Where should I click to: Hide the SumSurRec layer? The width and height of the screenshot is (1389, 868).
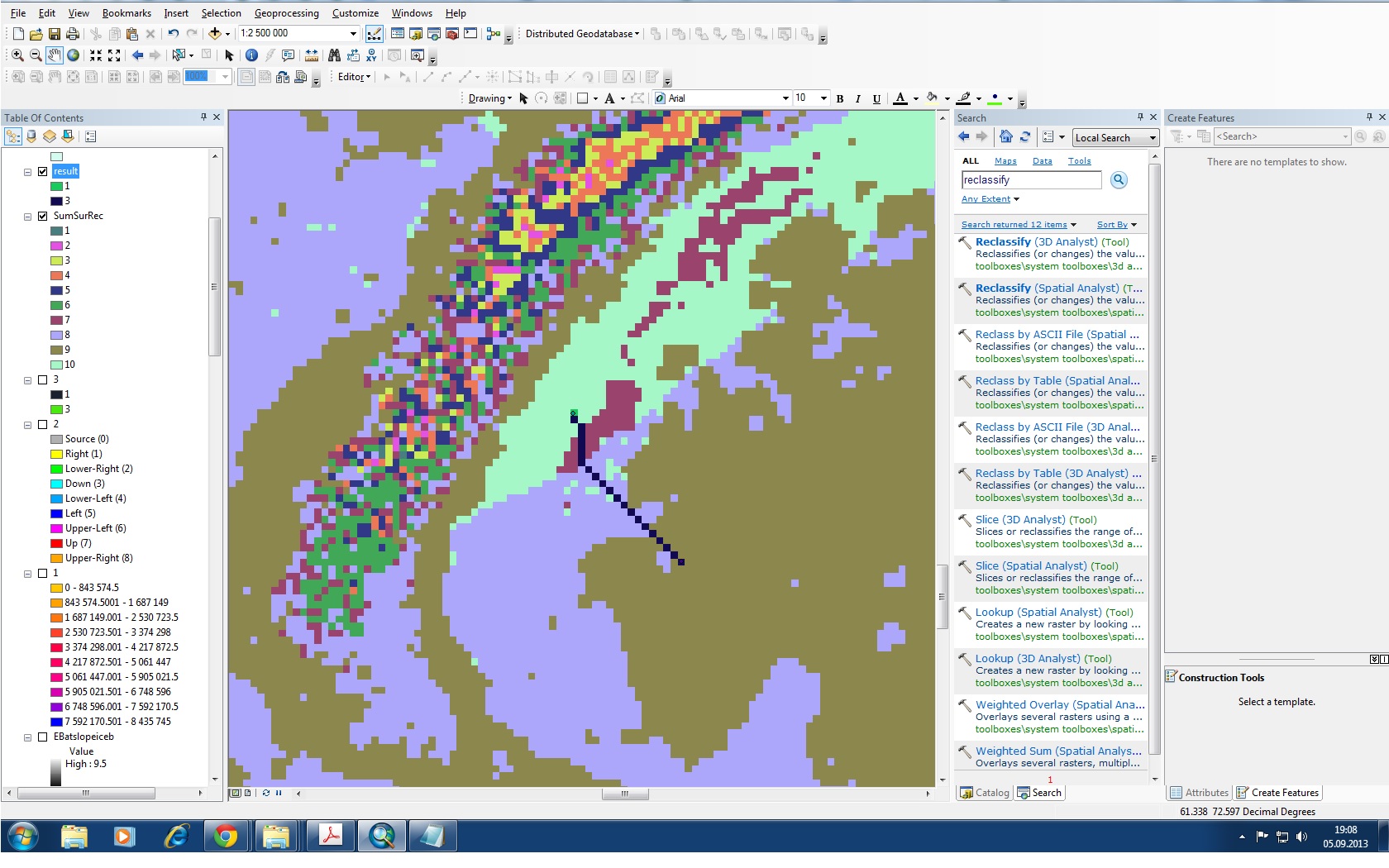coord(43,216)
